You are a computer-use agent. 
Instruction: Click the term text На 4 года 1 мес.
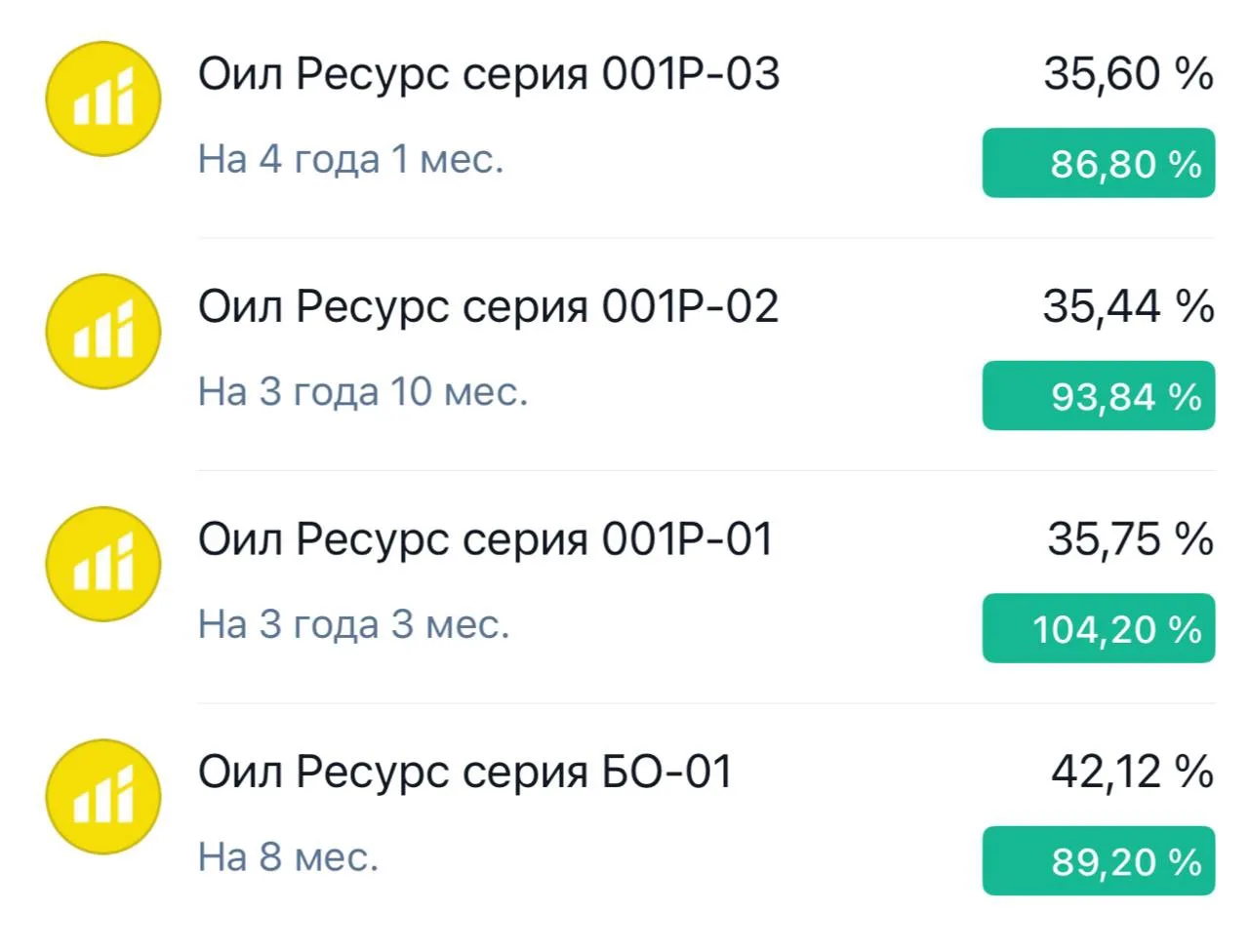pyautogui.click(x=351, y=159)
